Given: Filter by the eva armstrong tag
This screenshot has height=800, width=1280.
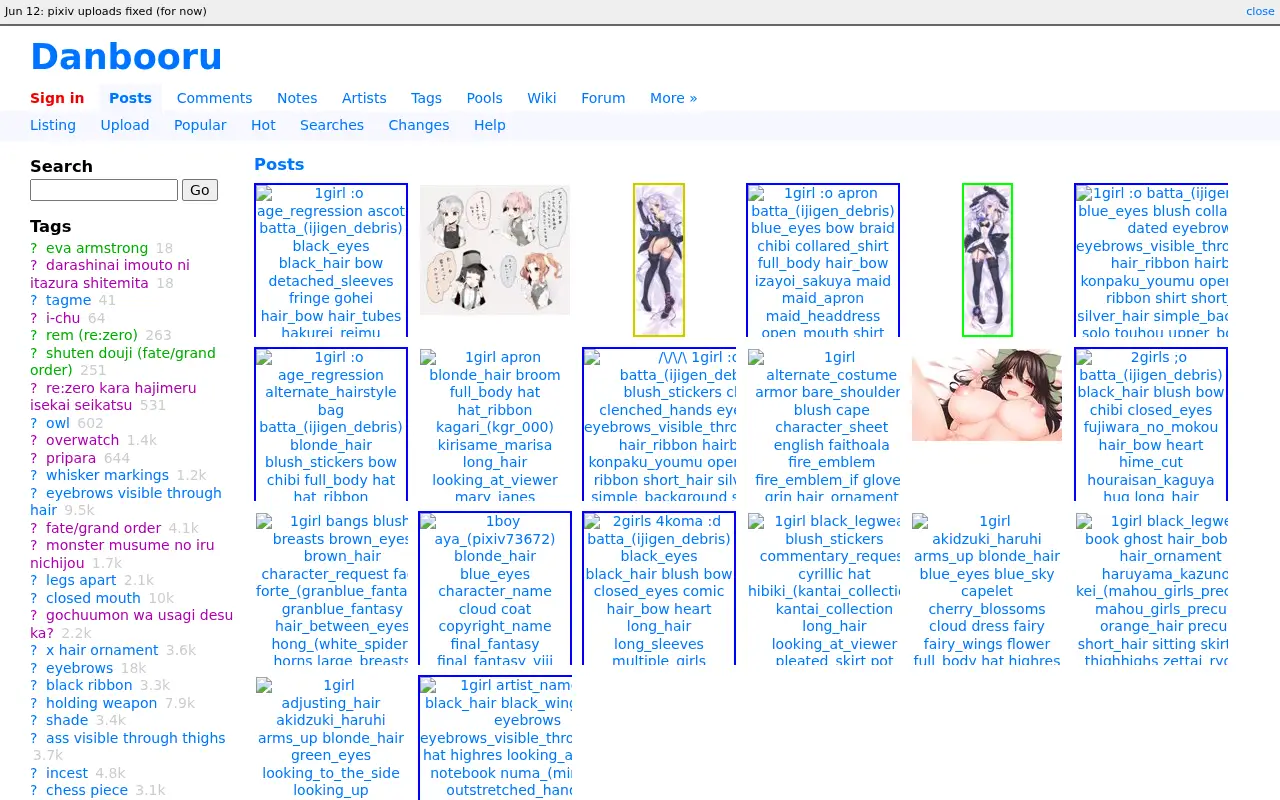Looking at the screenshot, I should (x=97, y=248).
